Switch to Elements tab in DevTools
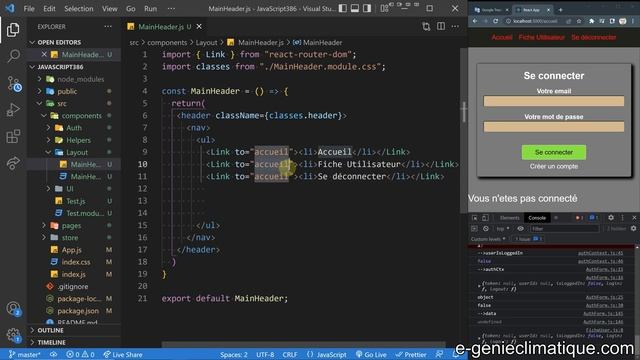The height and width of the screenshot is (360, 640). pyautogui.click(x=509, y=218)
